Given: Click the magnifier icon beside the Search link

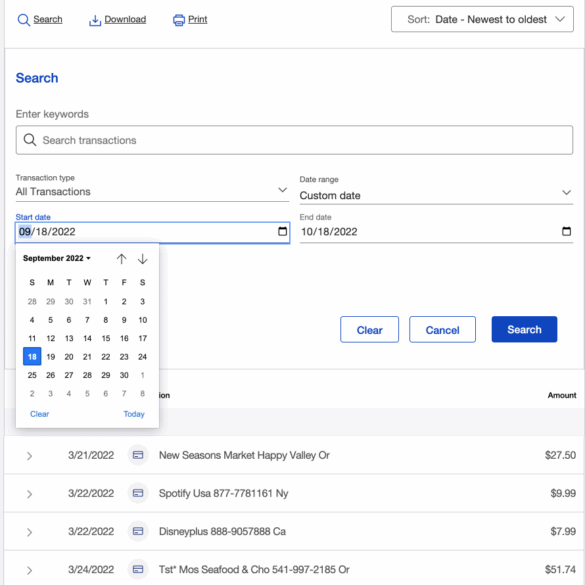Looking at the screenshot, I should tap(24, 20).
